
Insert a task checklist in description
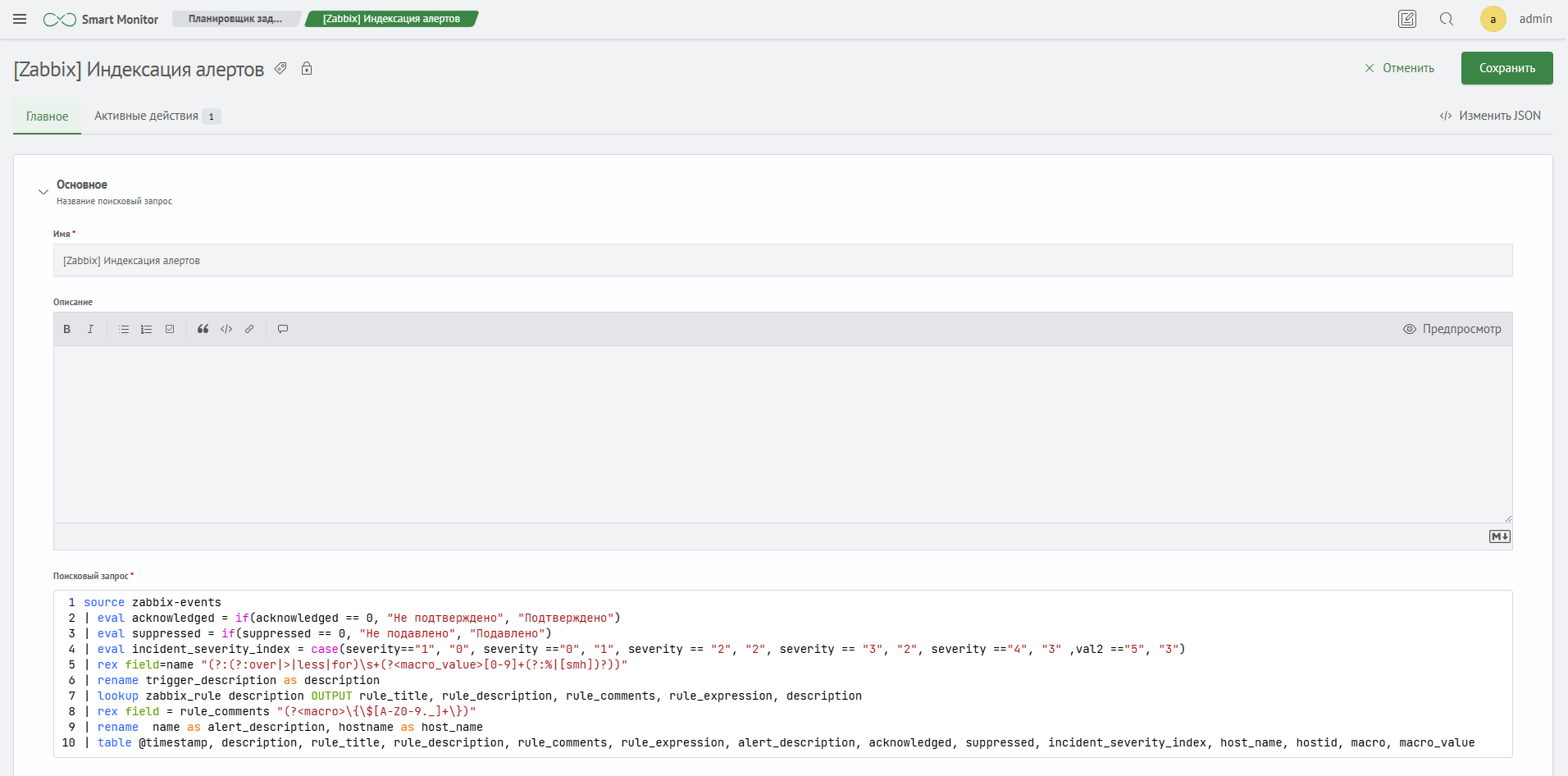[x=170, y=329]
